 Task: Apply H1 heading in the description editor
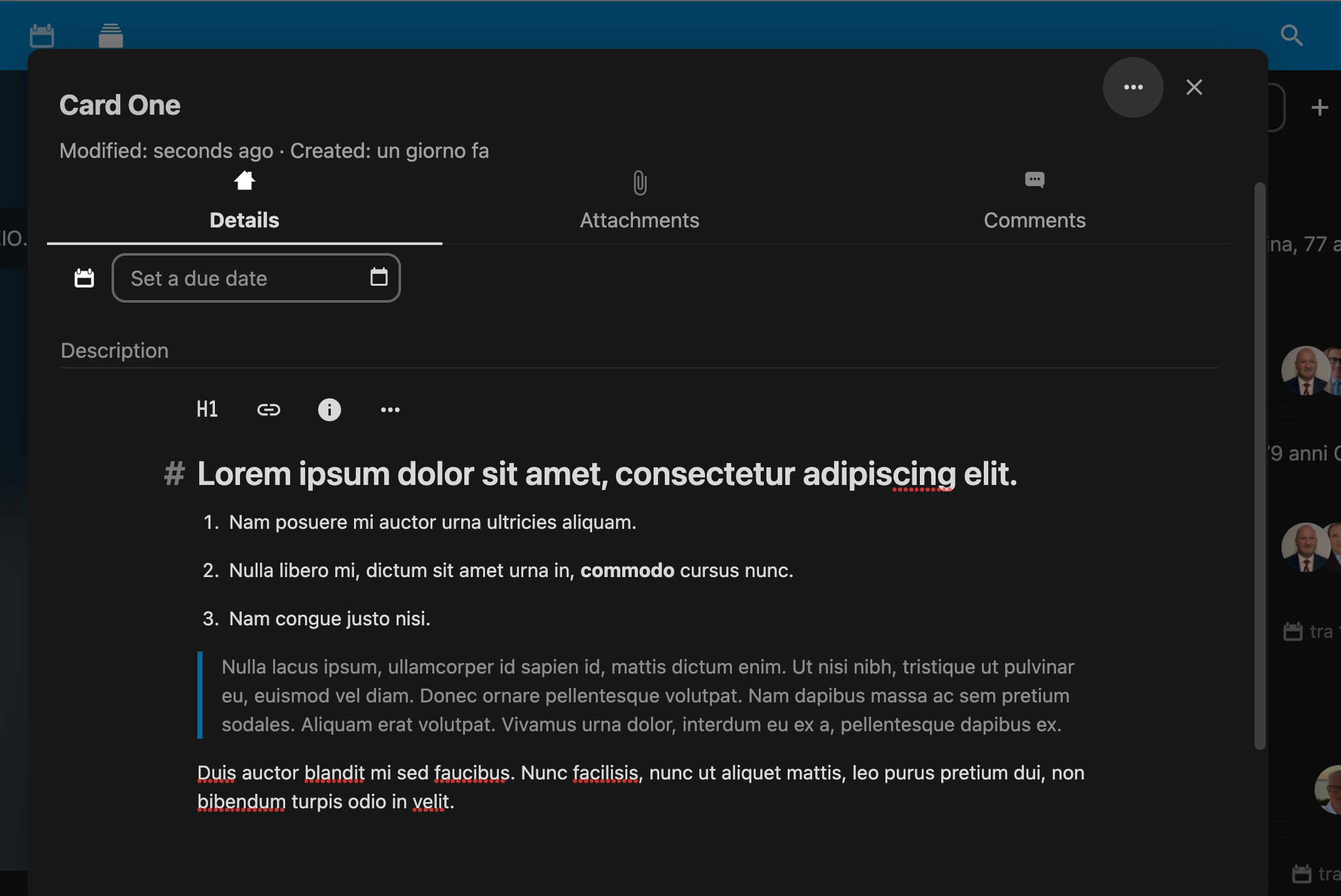pyautogui.click(x=207, y=409)
